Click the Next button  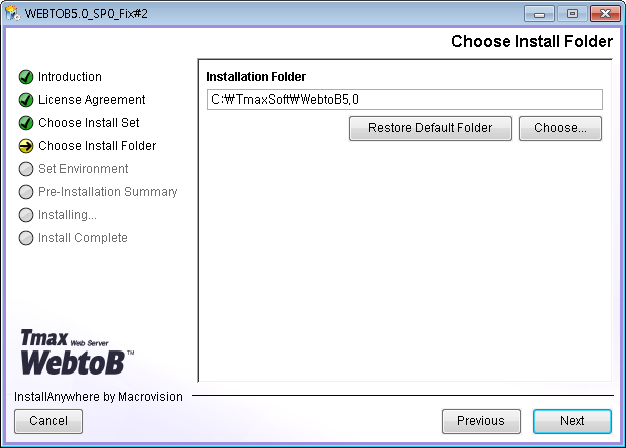click(572, 421)
